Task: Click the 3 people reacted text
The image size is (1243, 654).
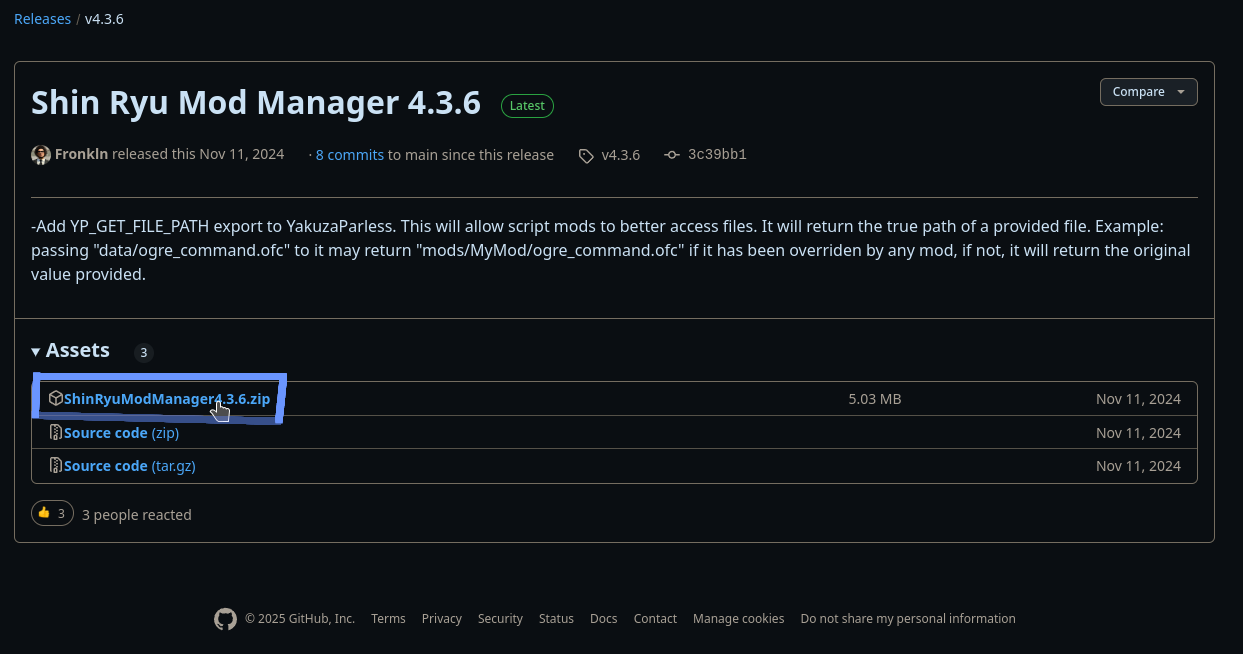Action: (x=137, y=515)
